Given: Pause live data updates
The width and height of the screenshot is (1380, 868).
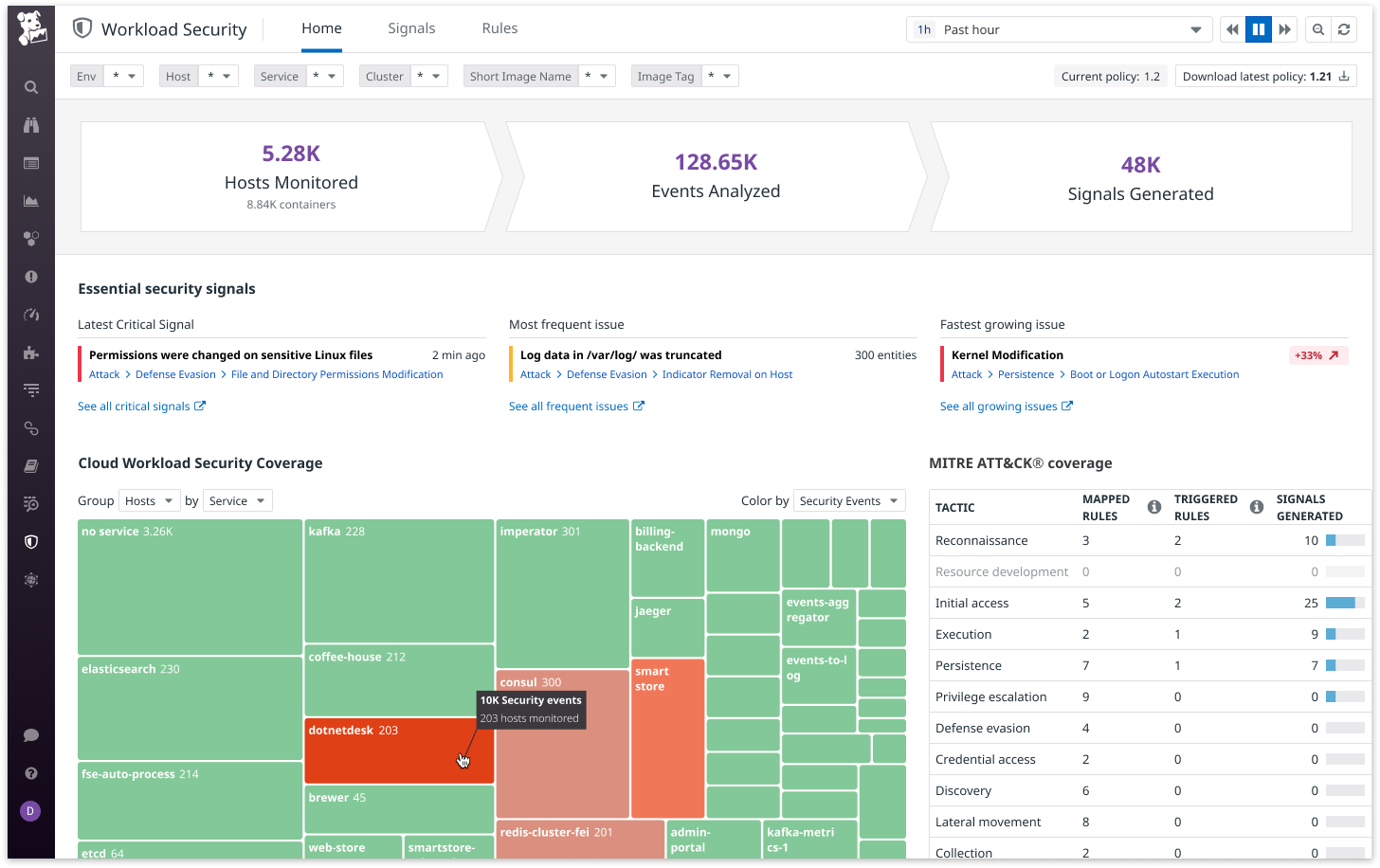Looking at the screenshot, I should click(x=1258, y=29).
